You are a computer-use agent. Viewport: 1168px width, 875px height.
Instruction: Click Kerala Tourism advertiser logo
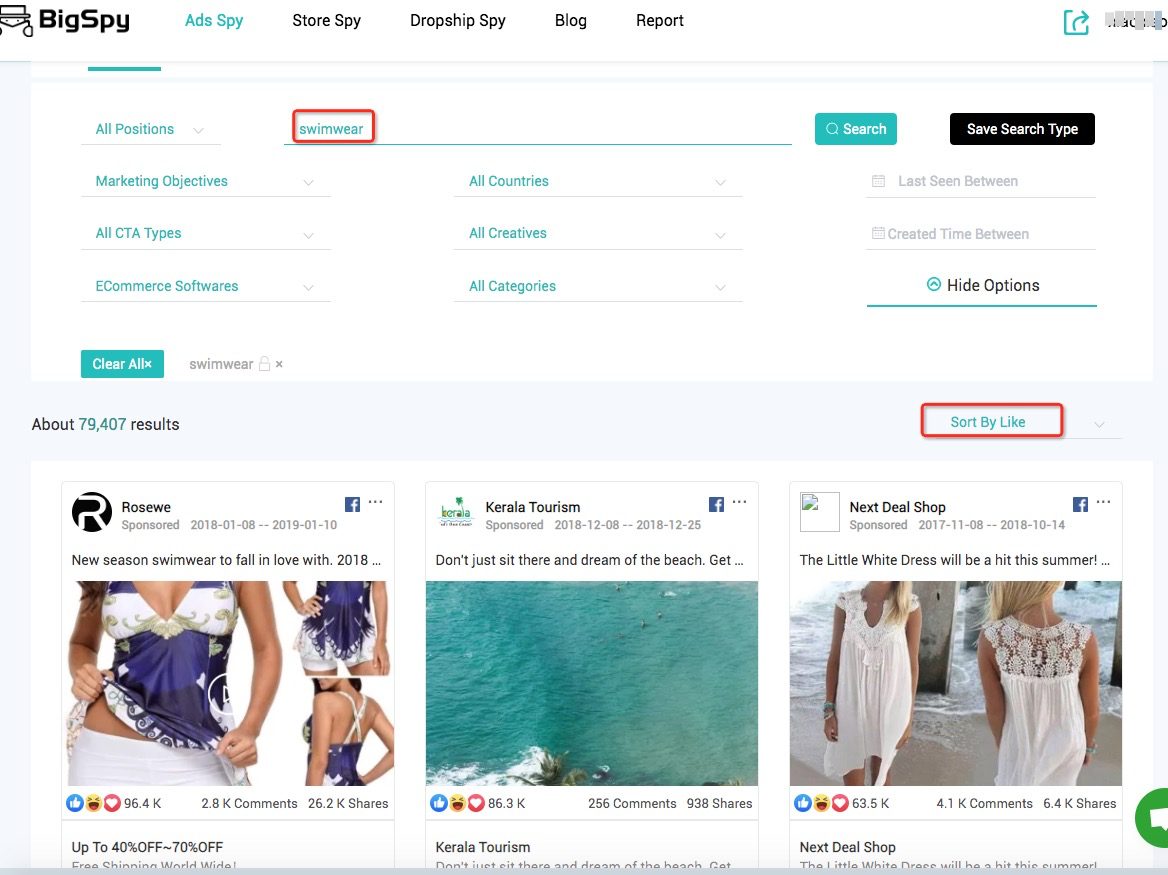(456, 512)
